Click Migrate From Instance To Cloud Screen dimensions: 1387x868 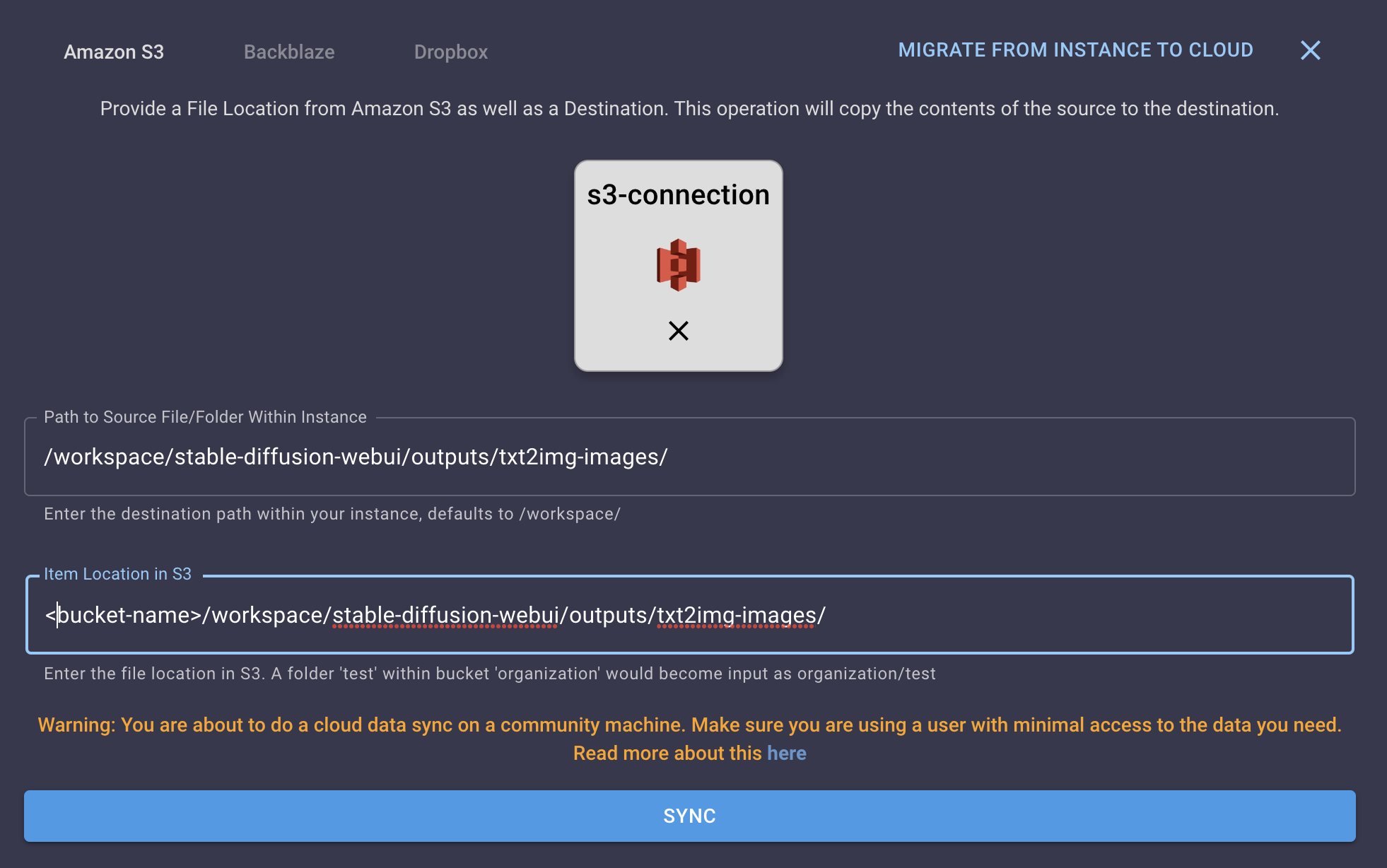click(1075, 50)
